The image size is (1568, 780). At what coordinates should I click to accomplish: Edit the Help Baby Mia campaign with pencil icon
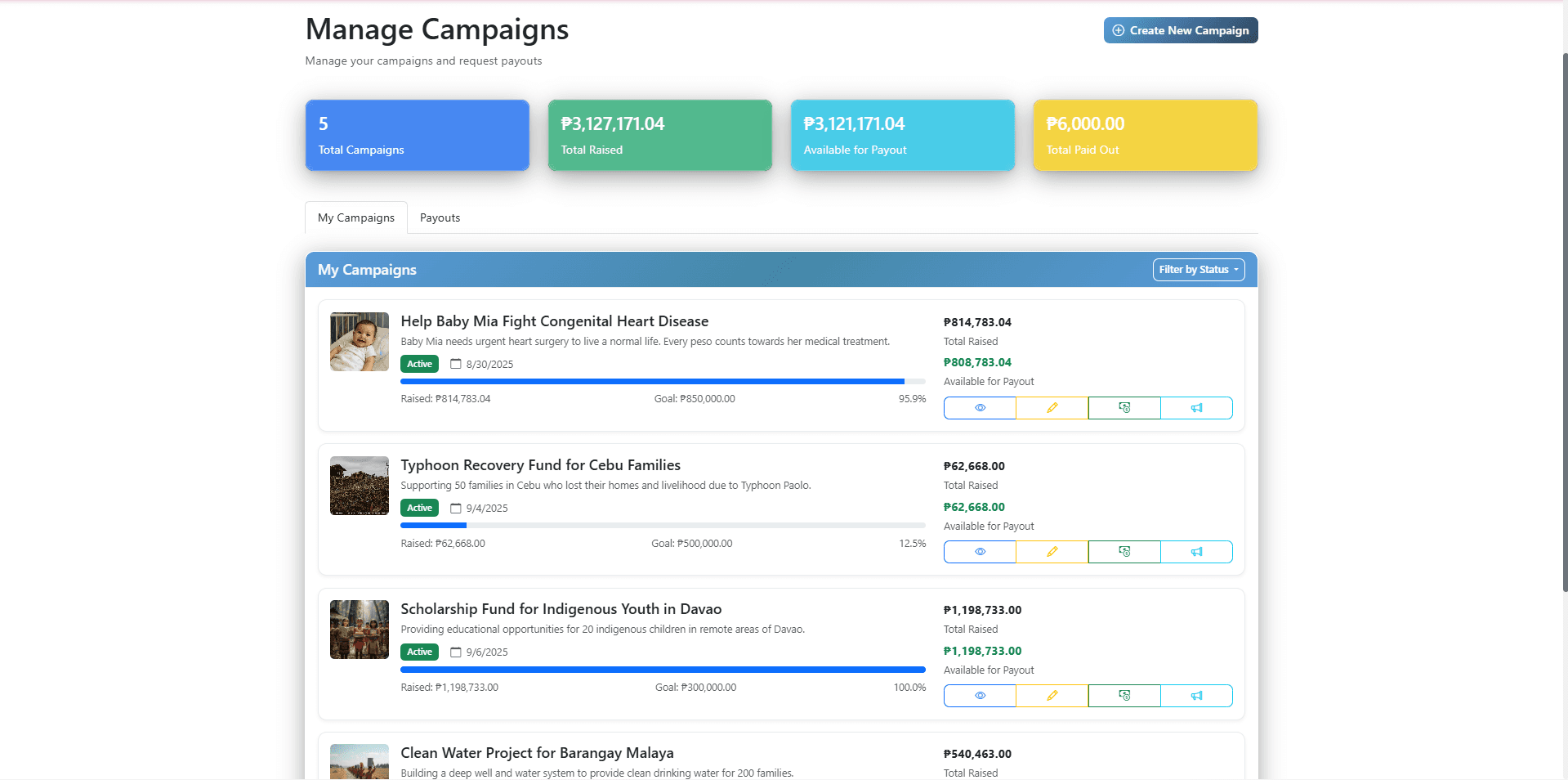(x=1052, y=408)
